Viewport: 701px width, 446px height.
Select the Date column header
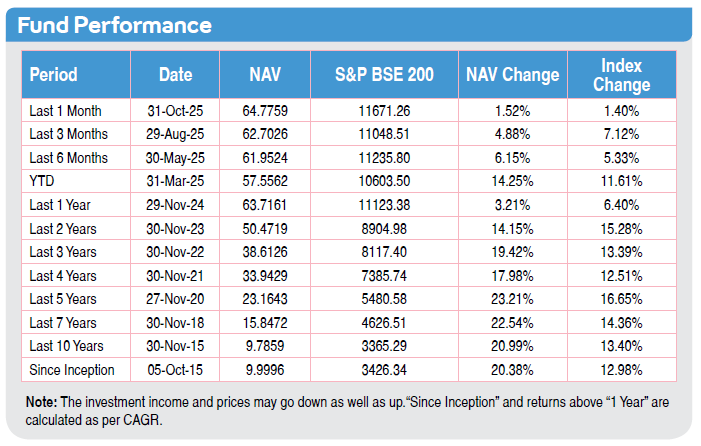point(174,74)
